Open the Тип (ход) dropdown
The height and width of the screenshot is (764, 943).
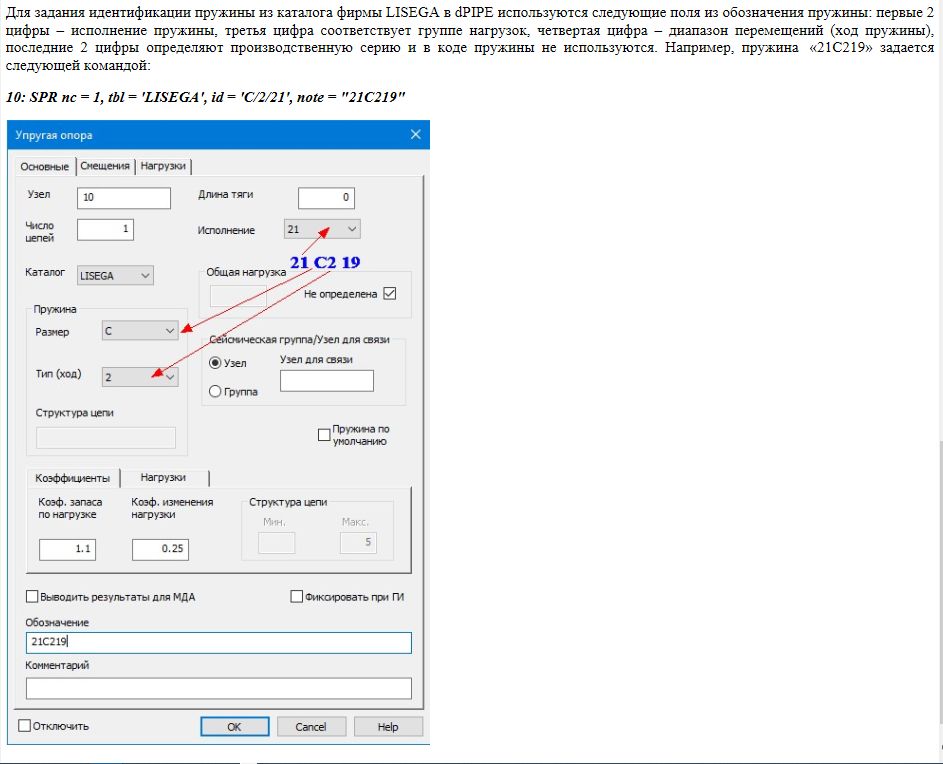click(x=140, y=376)
